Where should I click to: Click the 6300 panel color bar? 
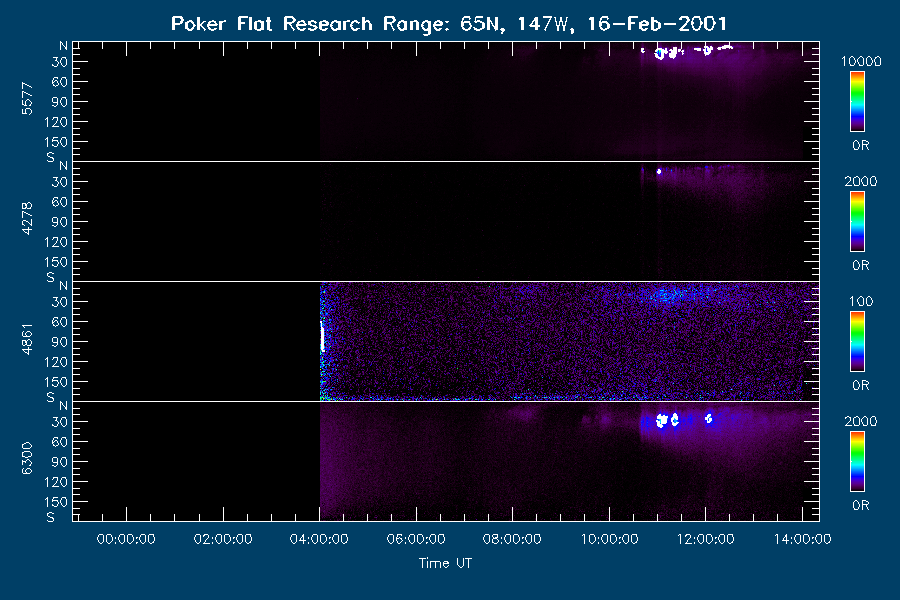(x=858, y=462)
